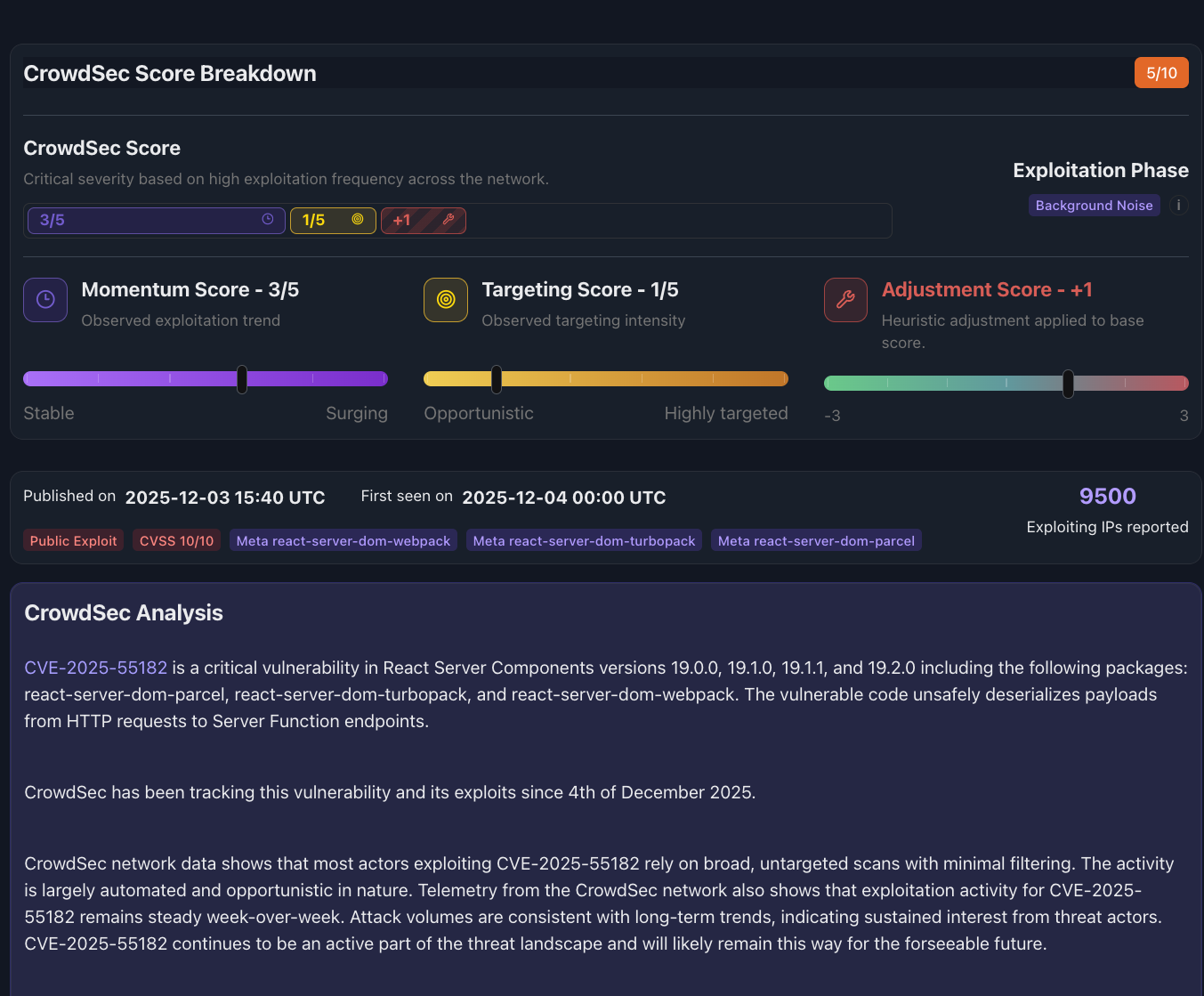Click the Exploitation Phase info icon
The width and height of the screenshot is (1204, 996).
pos(1178,206)
